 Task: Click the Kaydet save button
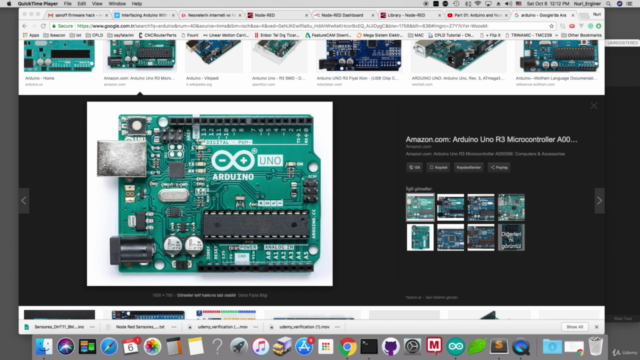tap(438, 167)
